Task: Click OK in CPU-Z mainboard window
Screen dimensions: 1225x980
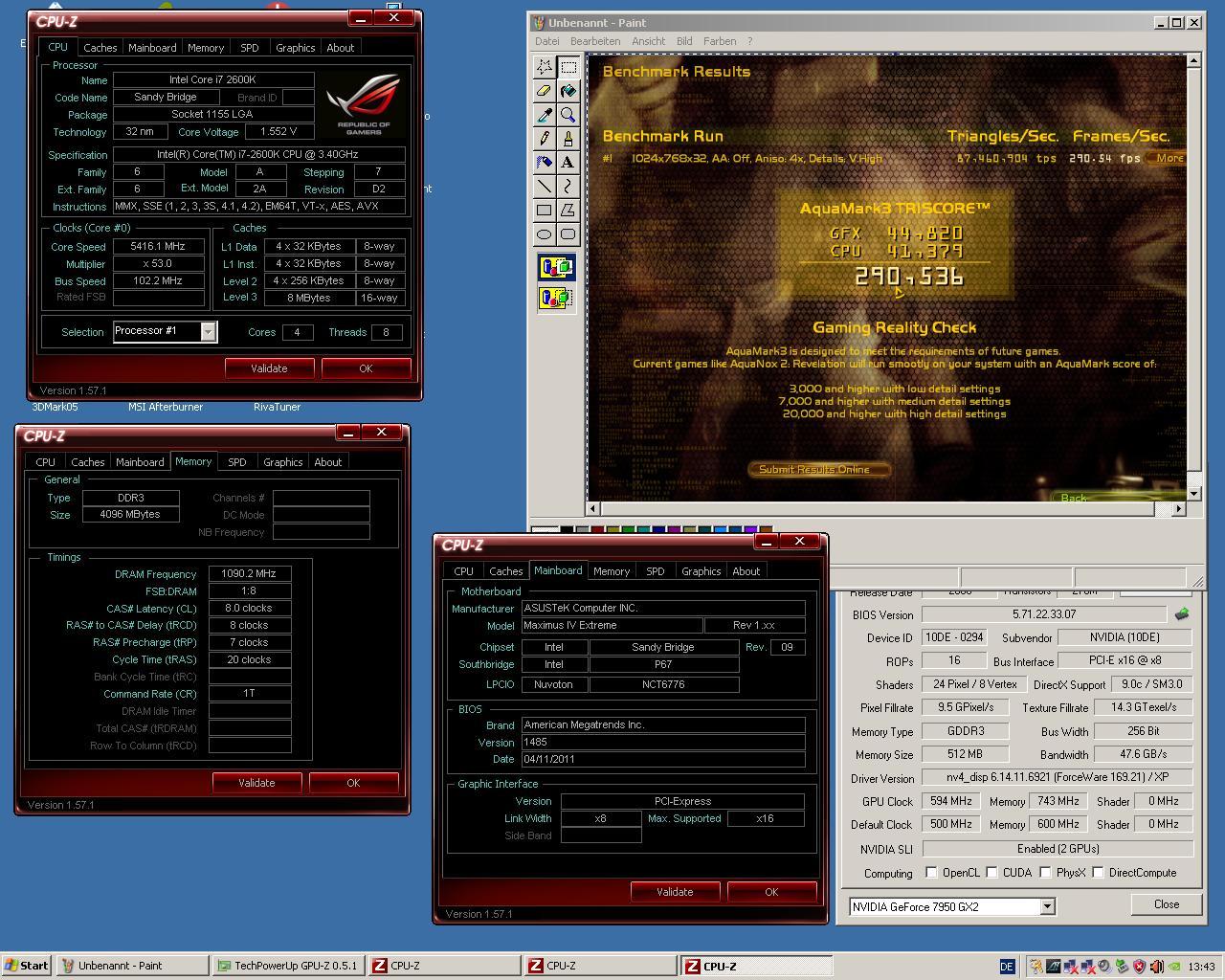Action: 771,892
